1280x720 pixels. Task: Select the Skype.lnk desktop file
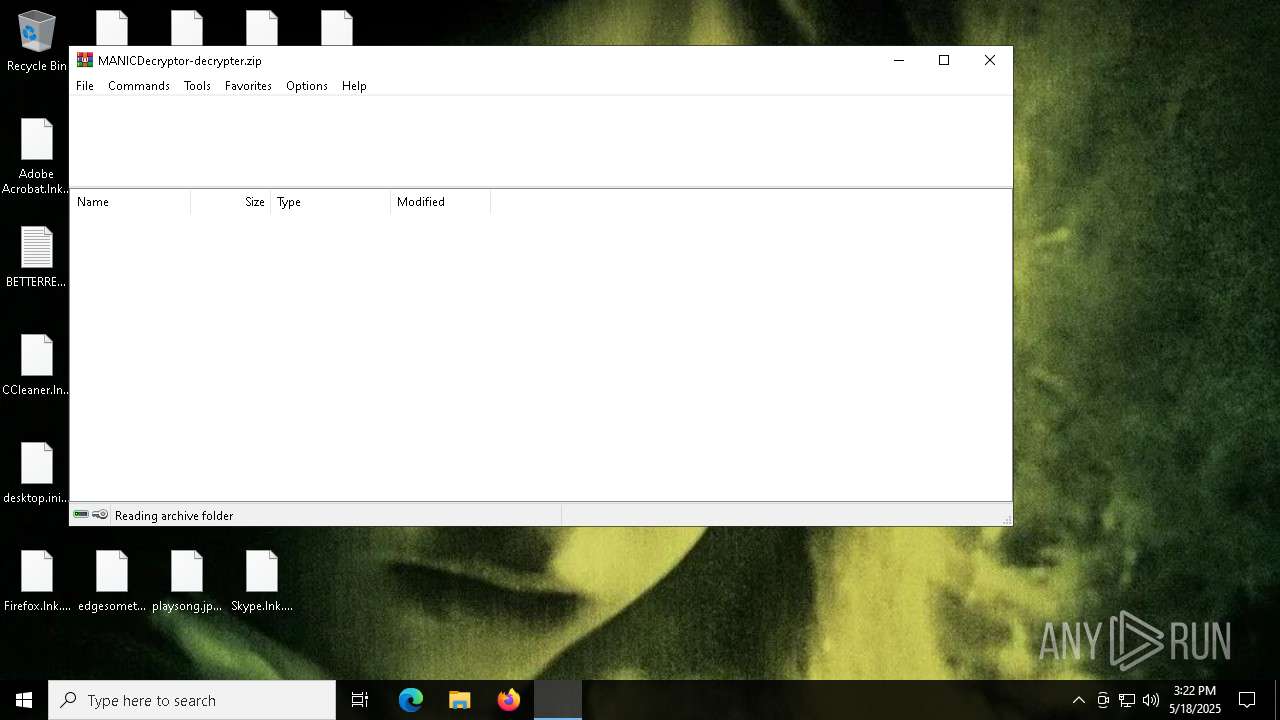[262, 582]
